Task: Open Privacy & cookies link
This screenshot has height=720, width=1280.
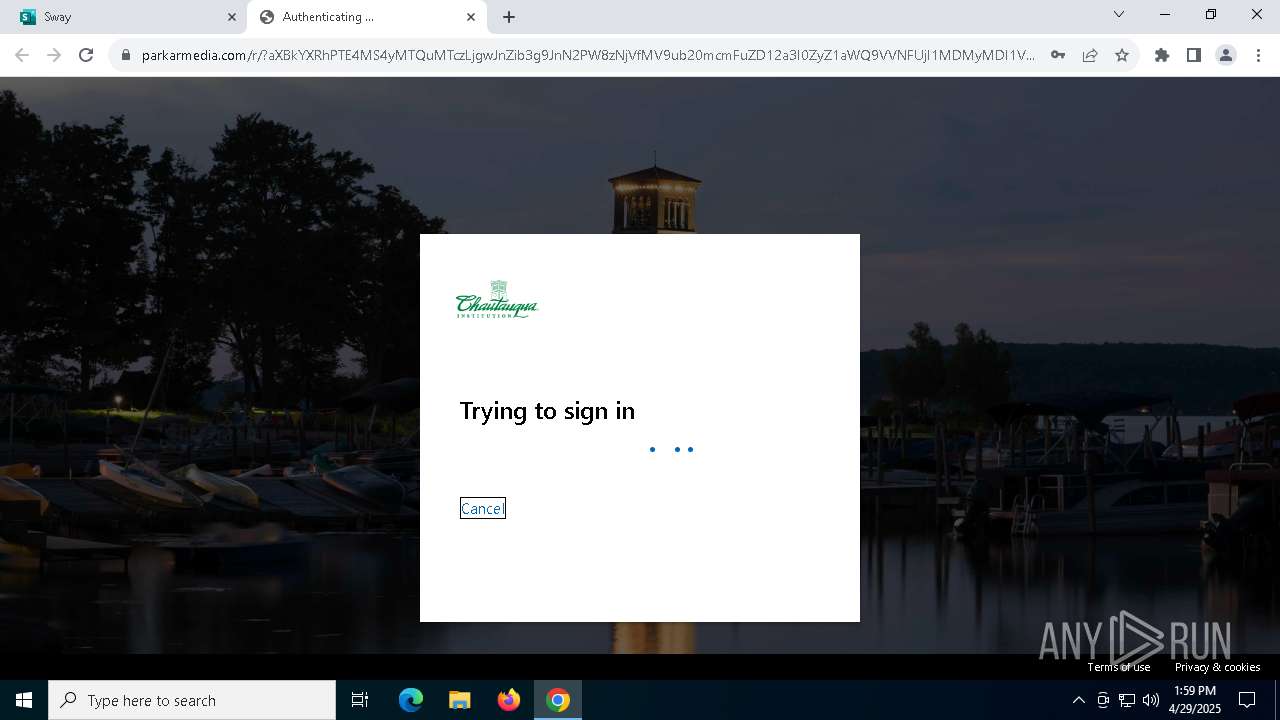Action: pyautogui.click(x=1217, y=667)
